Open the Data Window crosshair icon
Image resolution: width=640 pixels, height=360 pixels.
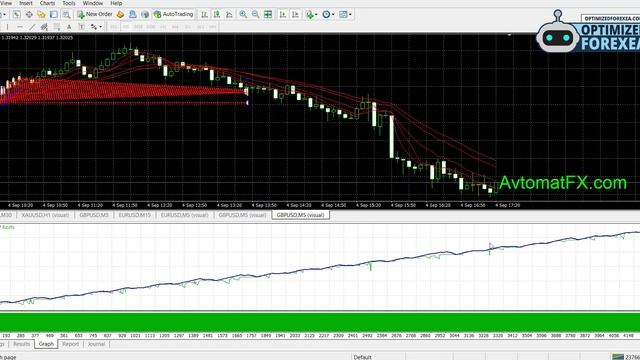click(x=29, y=15)
